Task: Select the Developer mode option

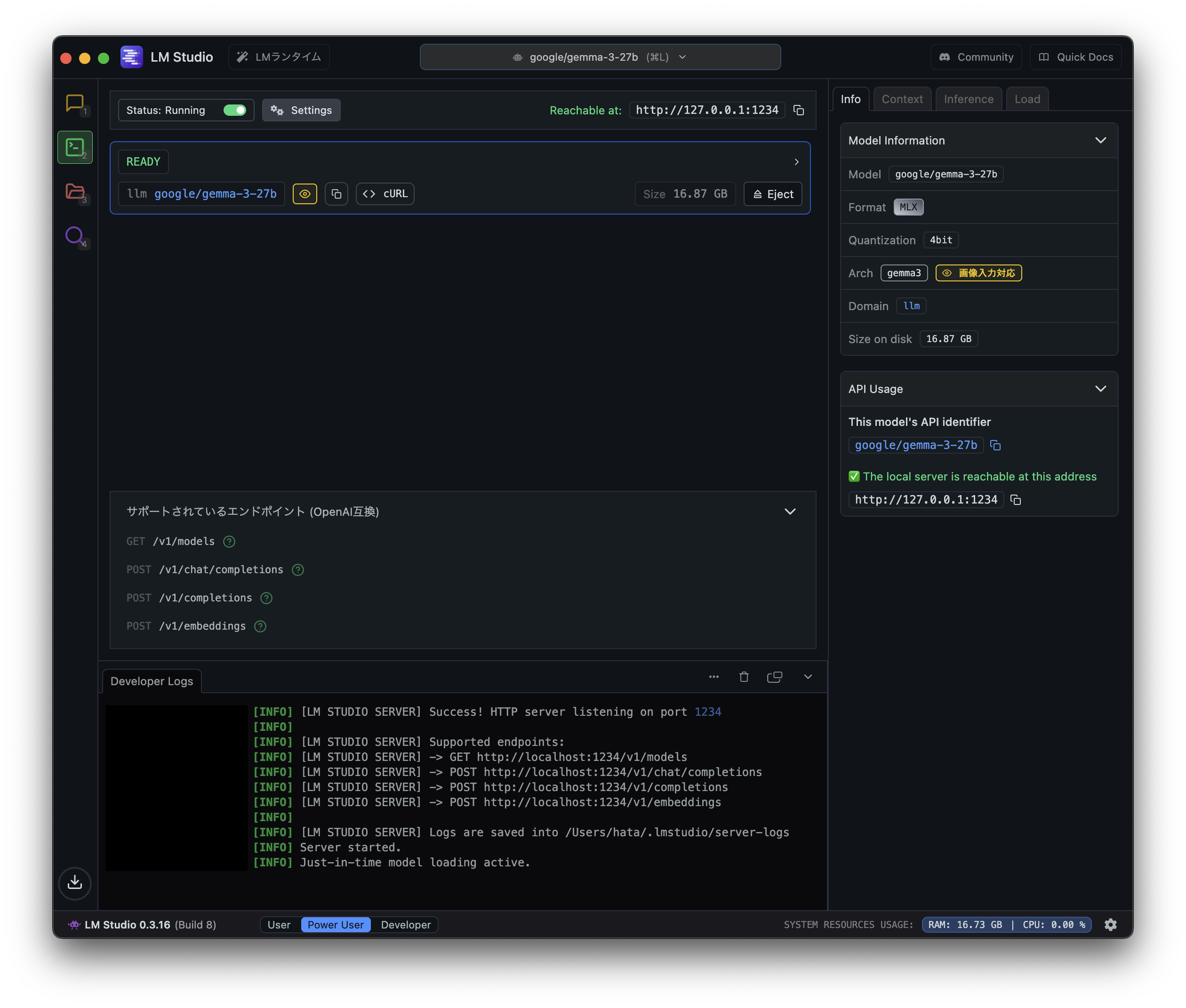Action: tap(405, 925)
